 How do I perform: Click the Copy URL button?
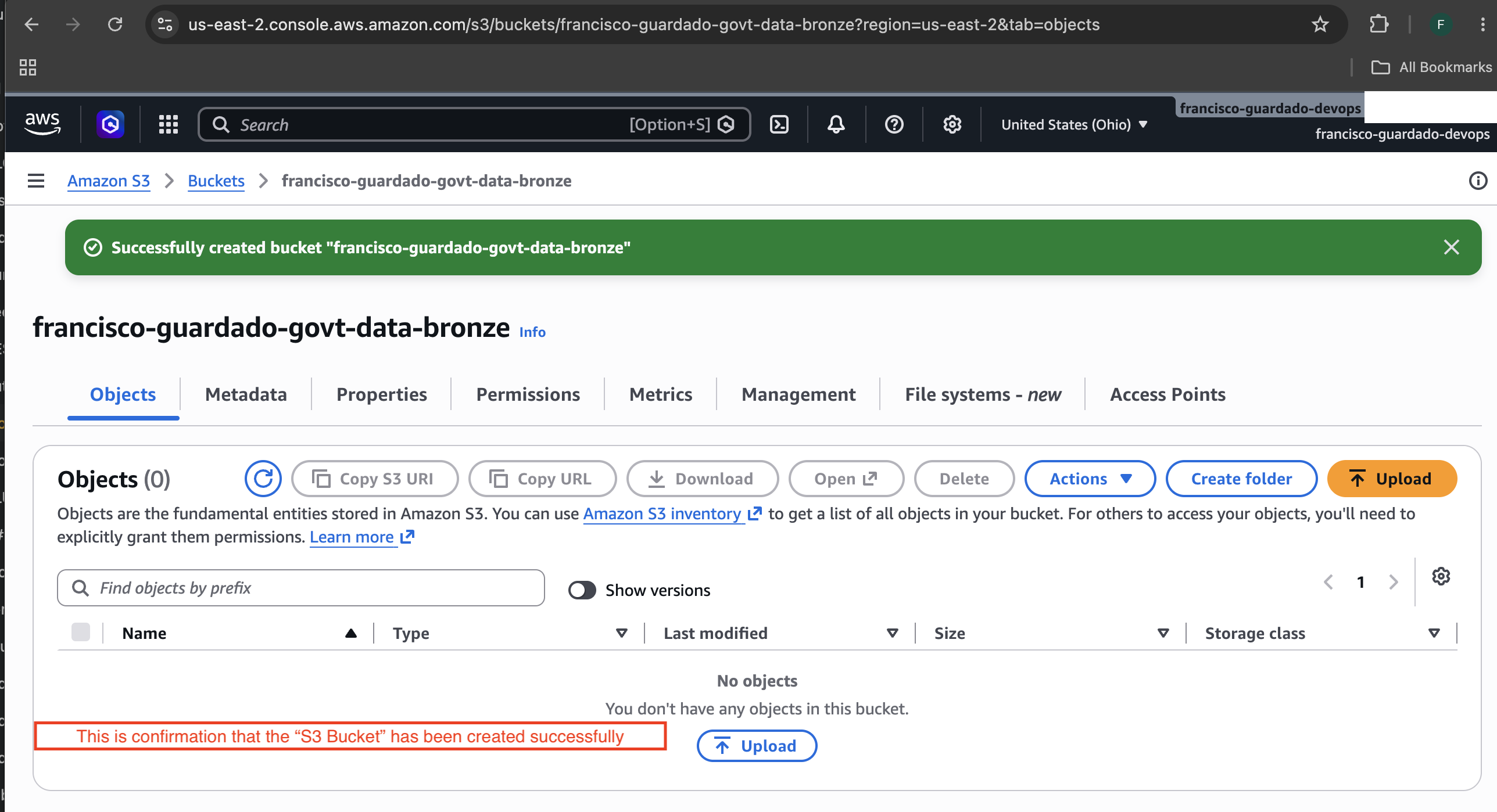(x=542, y=479)
